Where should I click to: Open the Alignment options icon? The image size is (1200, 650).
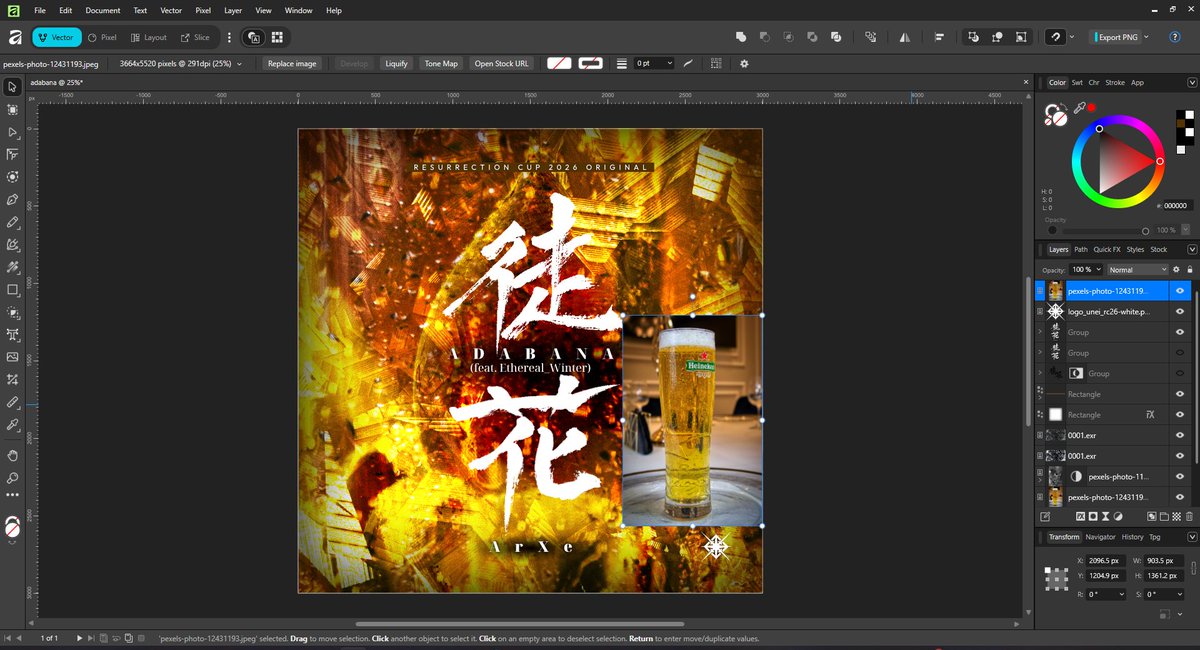pyautogui.click(x=940, y=37)
